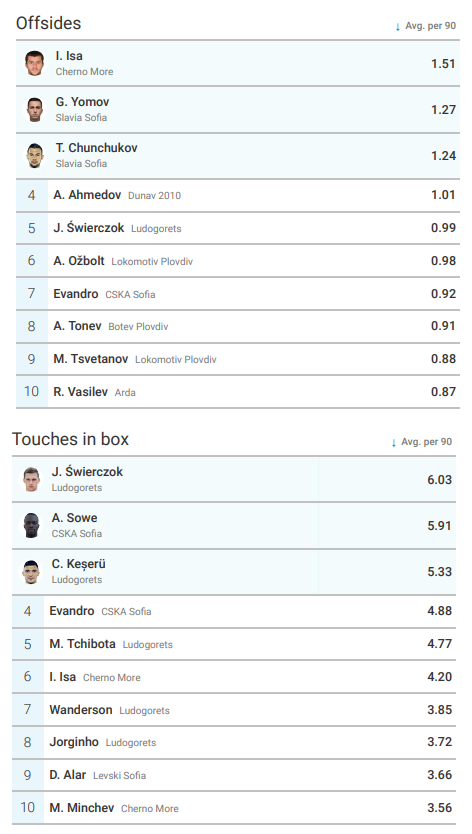The width and height of the screenshot is (472, 834).
Task: Select A. Tonev of Botev Plovdiv
Action: tap(77, 326)
